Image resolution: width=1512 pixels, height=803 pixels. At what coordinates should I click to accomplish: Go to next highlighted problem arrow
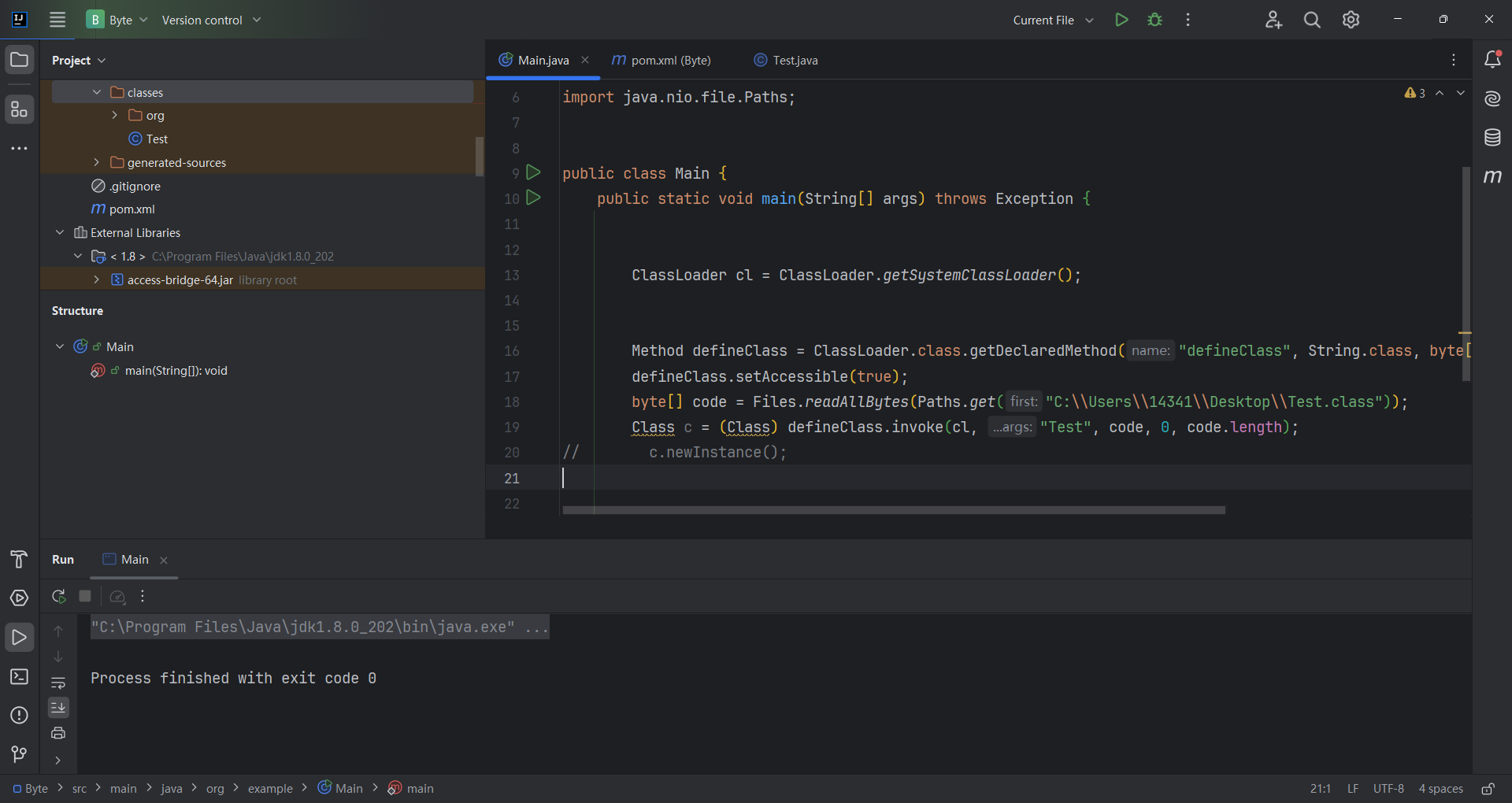1461,93
